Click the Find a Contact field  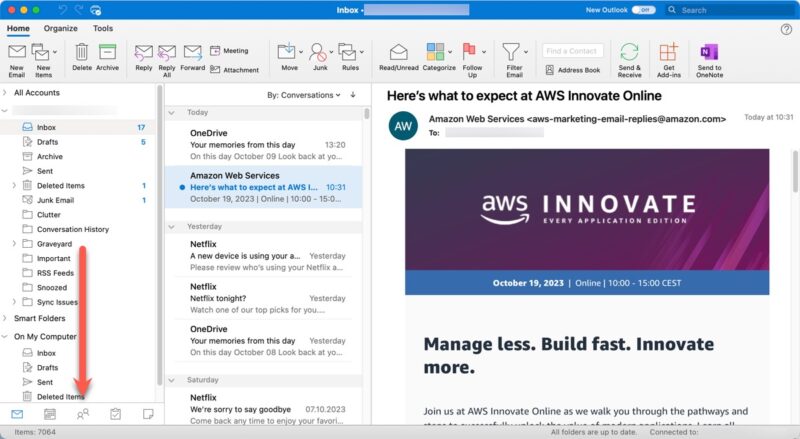[572, 50]
